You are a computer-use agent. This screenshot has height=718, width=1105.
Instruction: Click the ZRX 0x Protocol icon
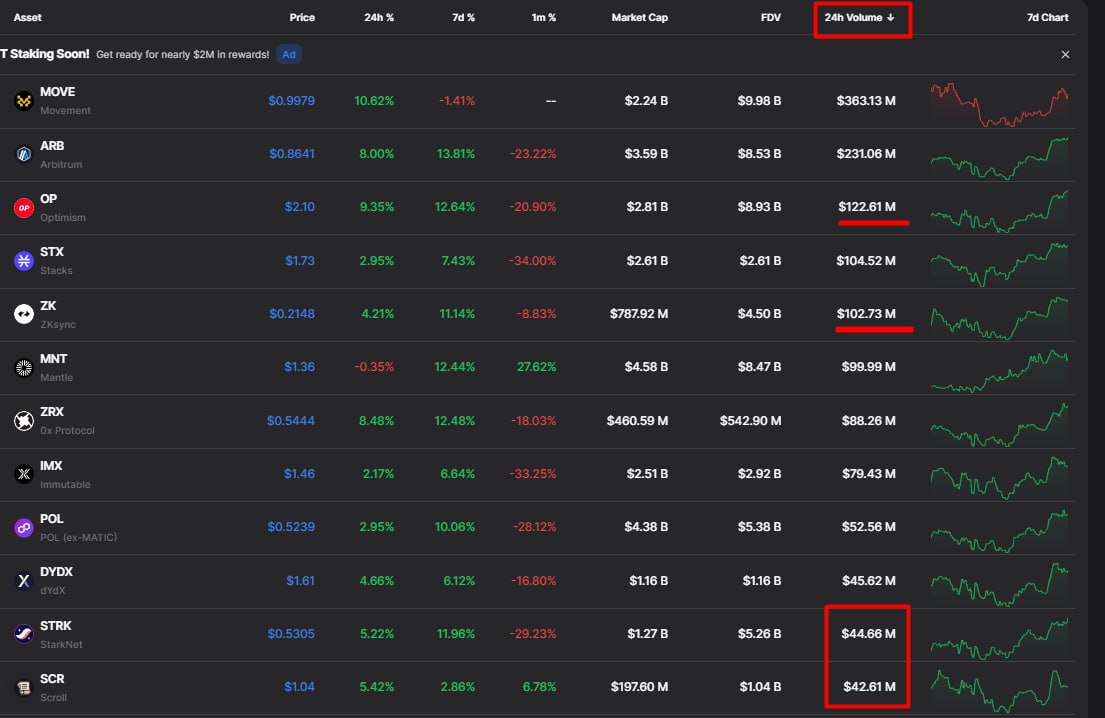(24, 421)
